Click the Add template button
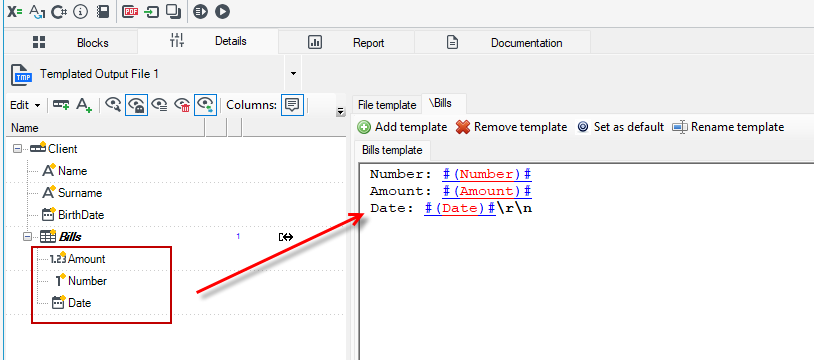 (x=402, y=127)
